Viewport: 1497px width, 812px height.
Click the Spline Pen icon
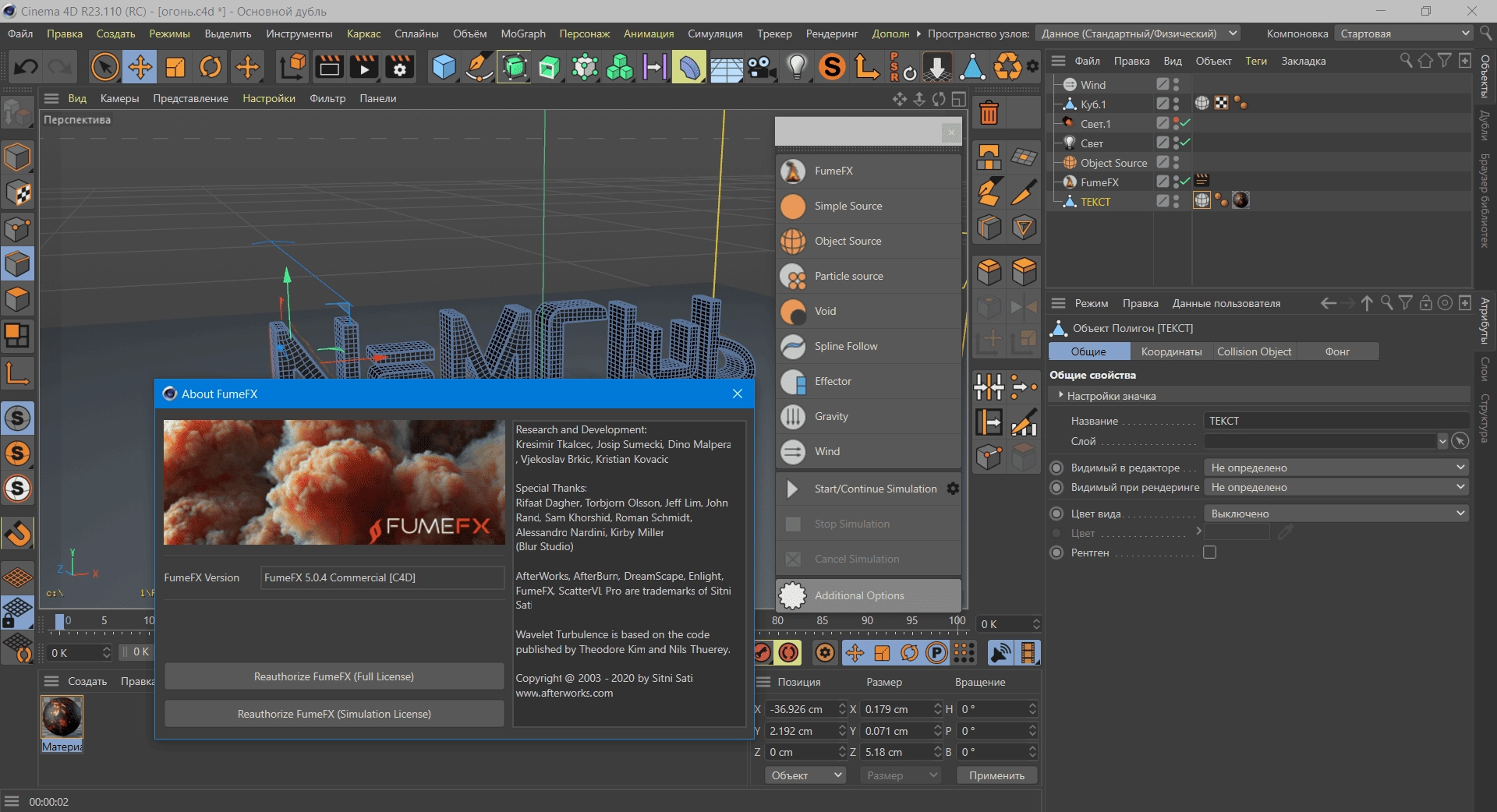coord(479,67)
